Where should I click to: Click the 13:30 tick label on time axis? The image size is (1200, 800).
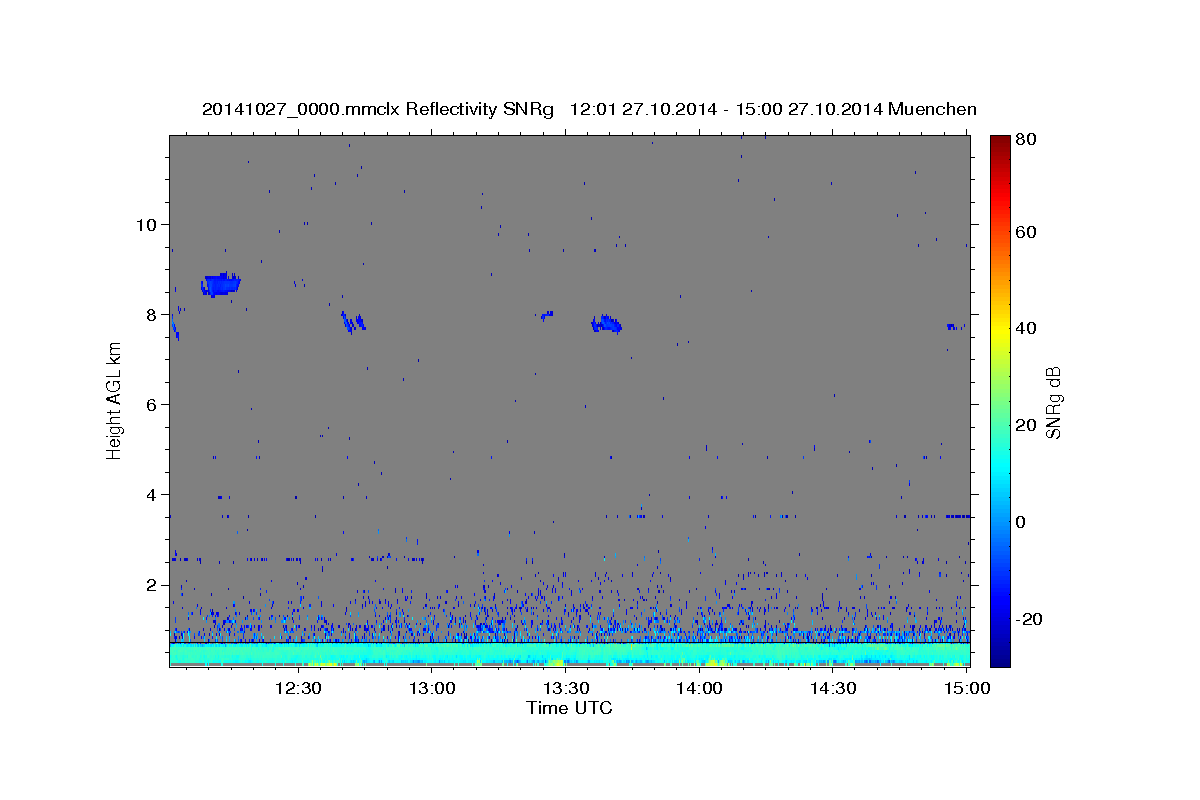[x=566, y=688]
